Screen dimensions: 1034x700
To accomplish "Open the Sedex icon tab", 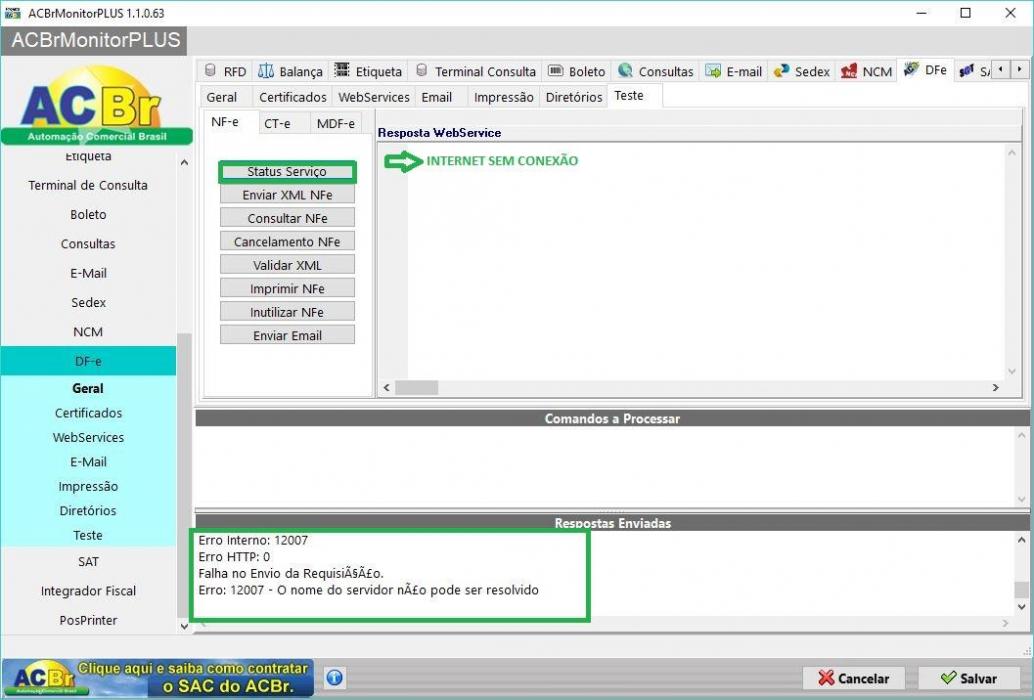I will (802, 71).
